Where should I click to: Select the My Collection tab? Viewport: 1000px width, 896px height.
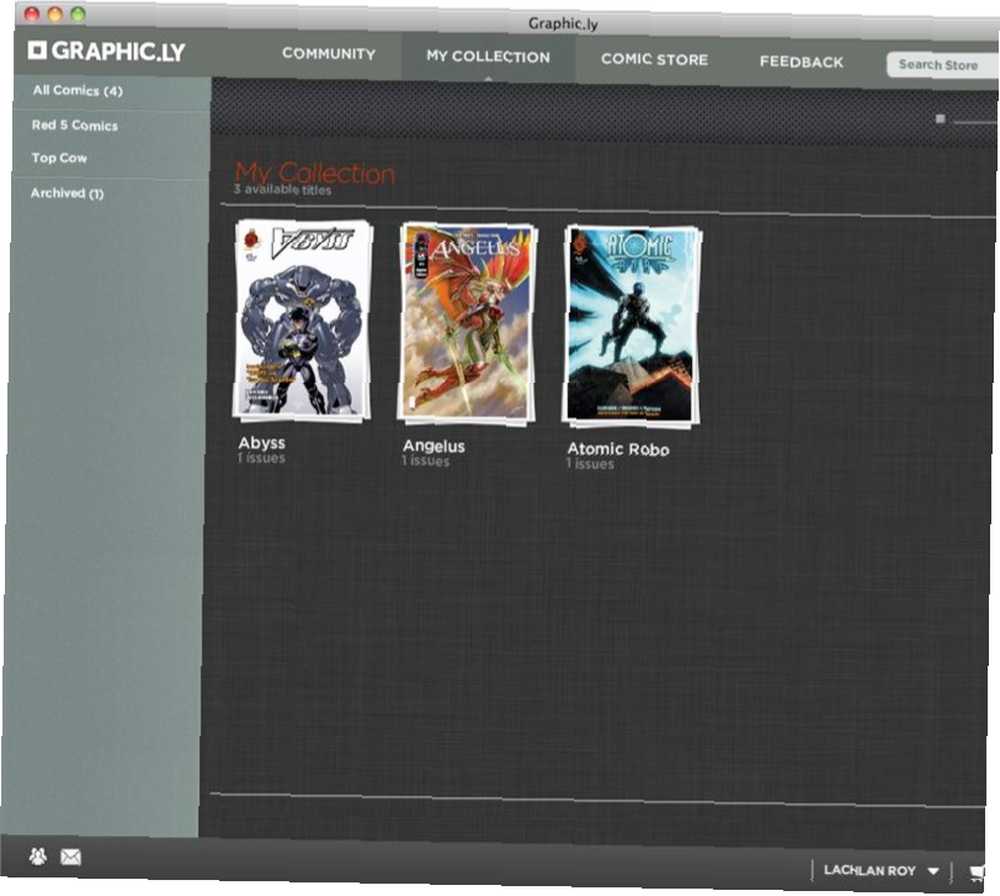pyautogui.click(x=488, y=56)
